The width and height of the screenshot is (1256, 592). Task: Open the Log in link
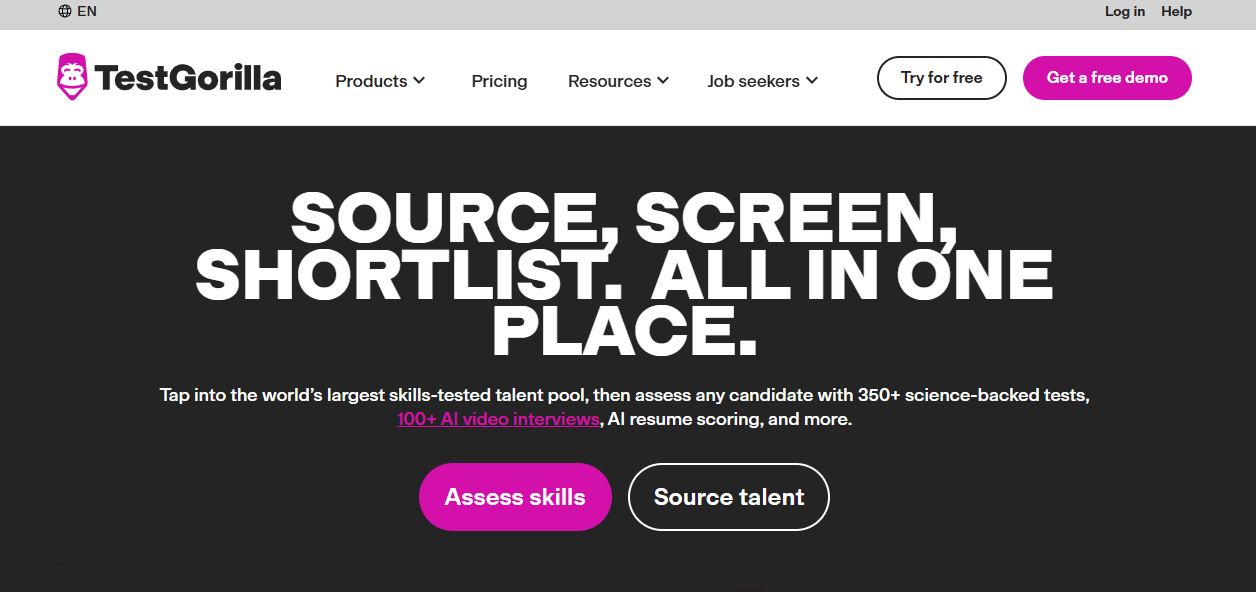pos(1125,12)
